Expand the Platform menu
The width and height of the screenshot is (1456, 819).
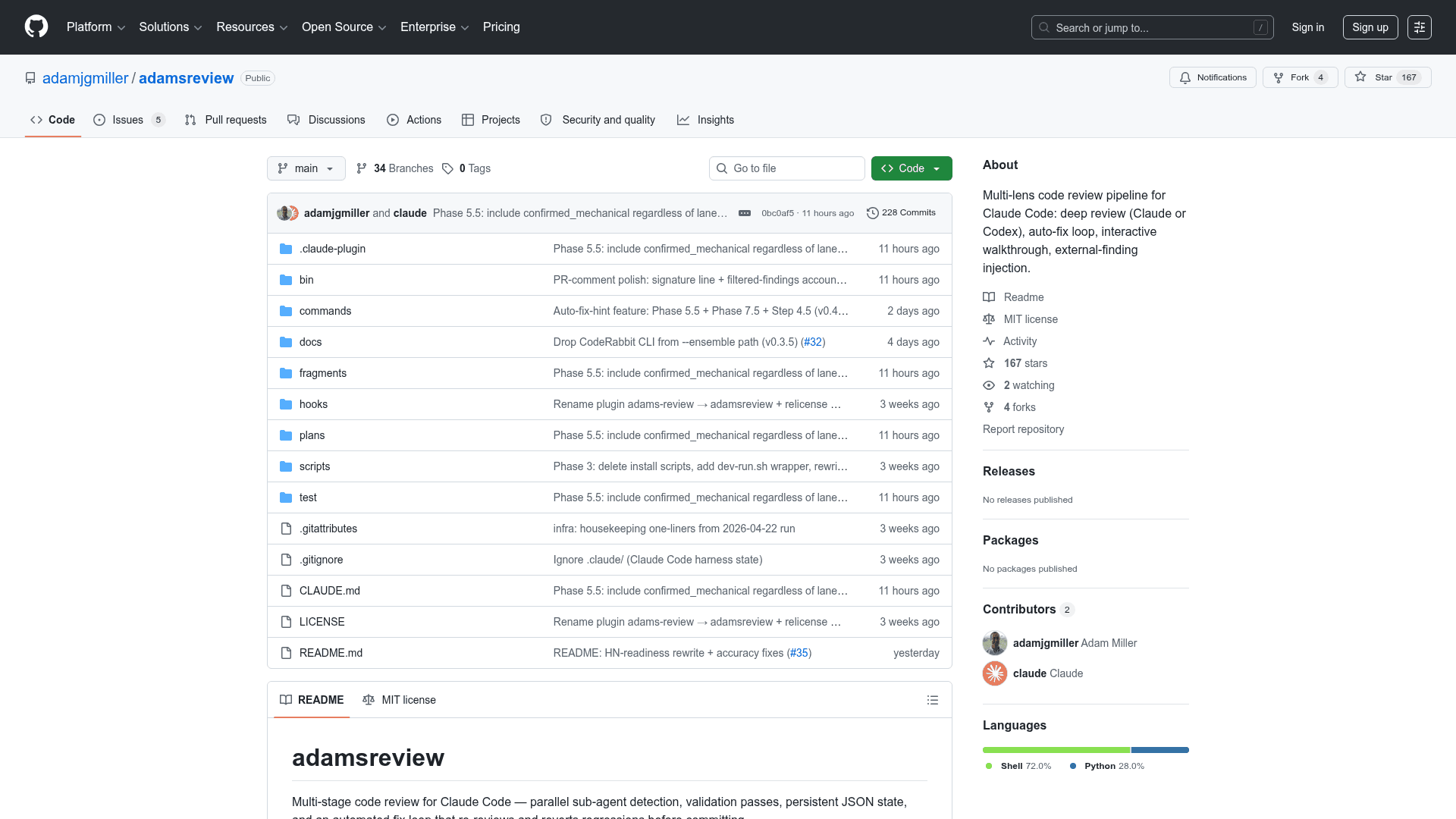96,27
